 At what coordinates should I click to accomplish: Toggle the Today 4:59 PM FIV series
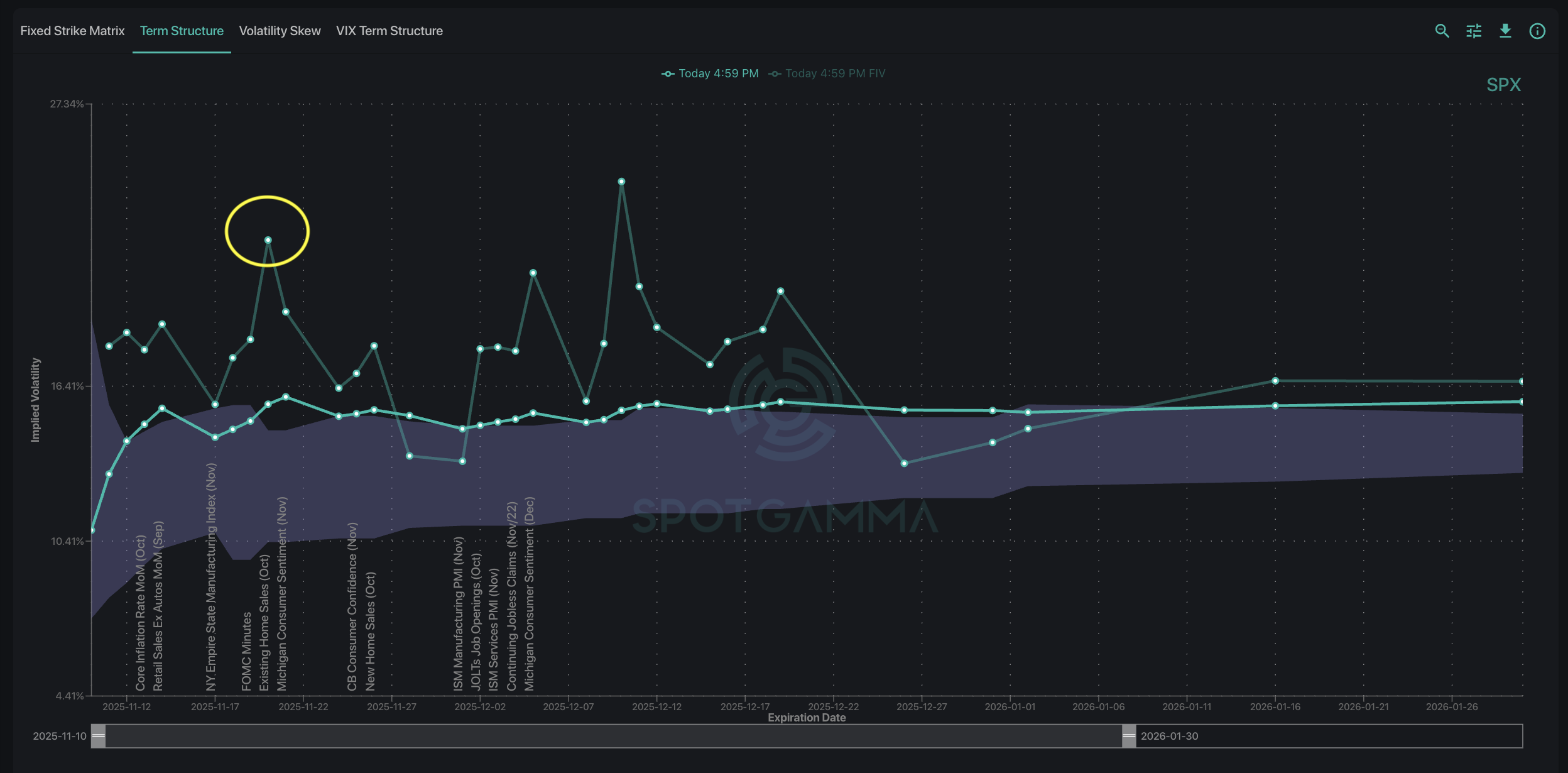tap(827, 74)
